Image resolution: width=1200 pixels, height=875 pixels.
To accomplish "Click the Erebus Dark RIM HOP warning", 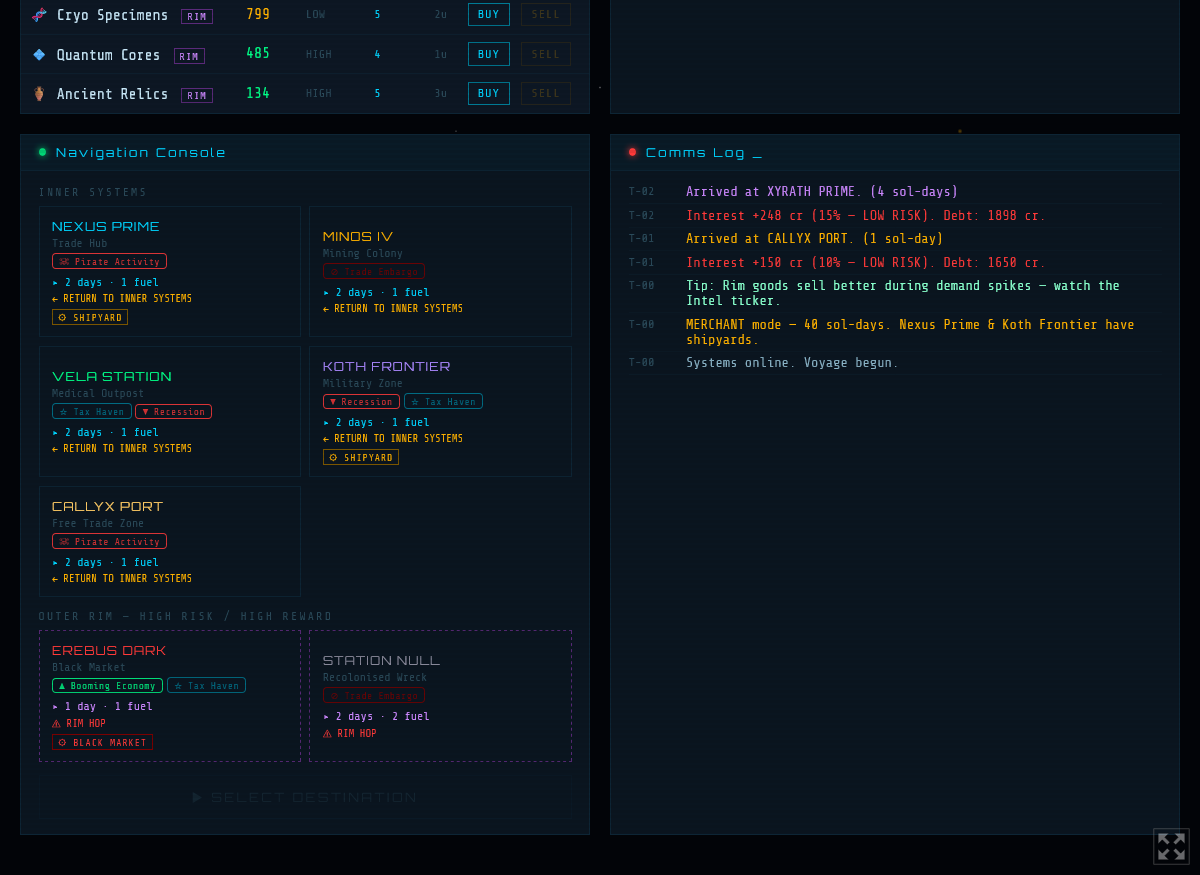I will pyautogui.click(x=79, y=724).
